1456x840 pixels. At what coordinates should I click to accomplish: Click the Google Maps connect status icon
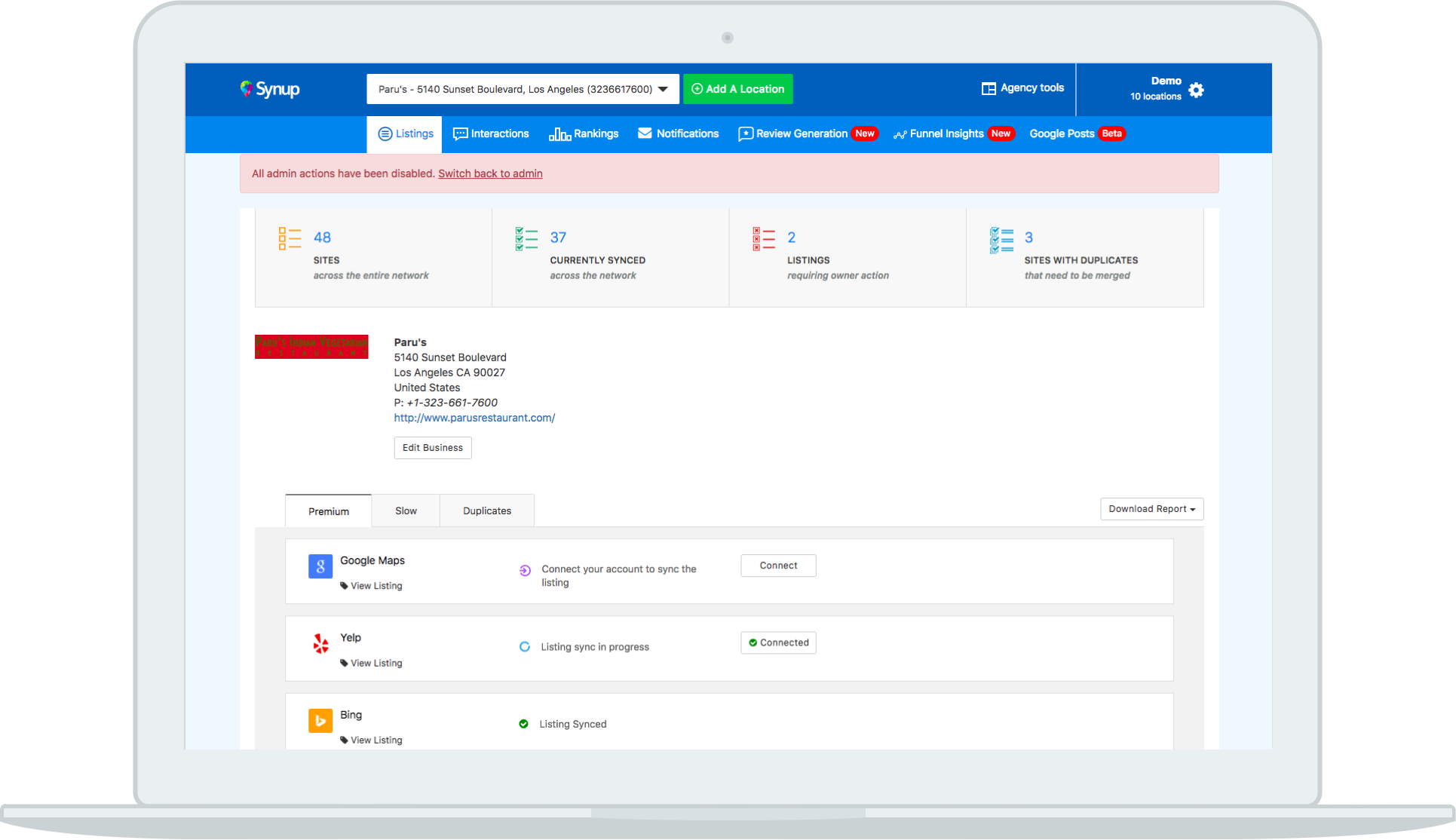pyautogui.click(x=525, y=571)
